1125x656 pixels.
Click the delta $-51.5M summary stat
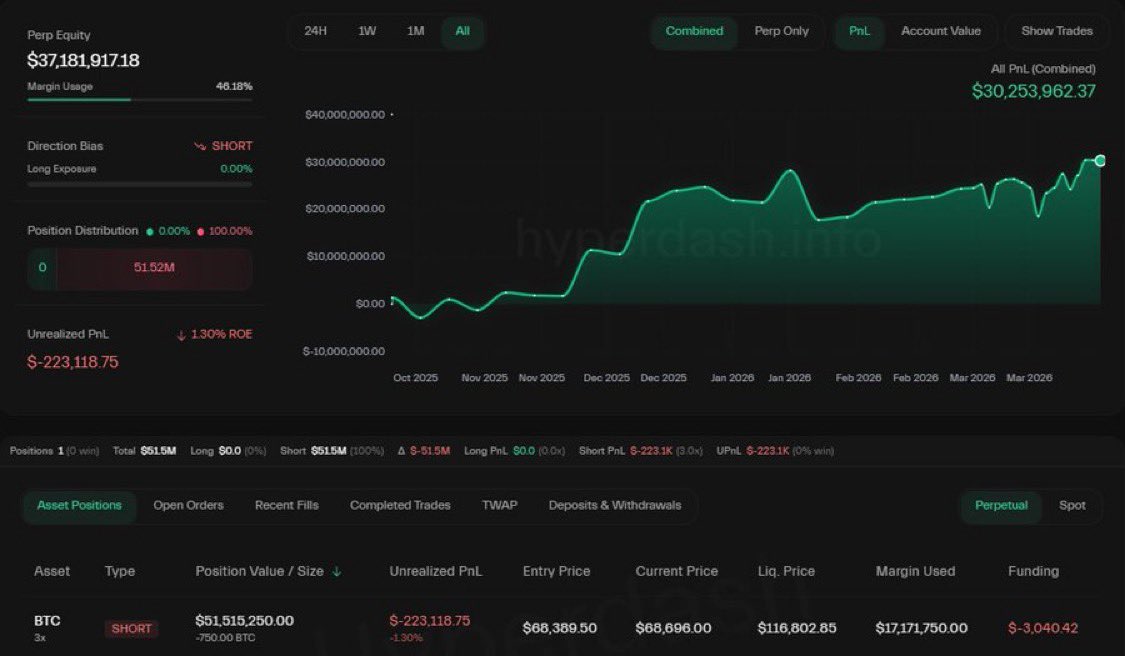point(423,451)
